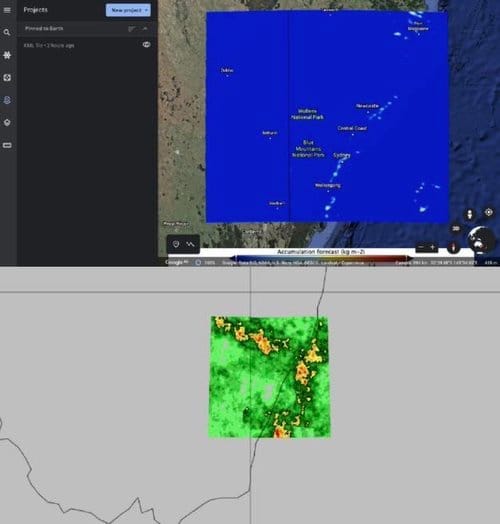Viewport: 500px width, 524px height.
Task: Enable Street View with the pegman icon
Action: pos(470,214)
